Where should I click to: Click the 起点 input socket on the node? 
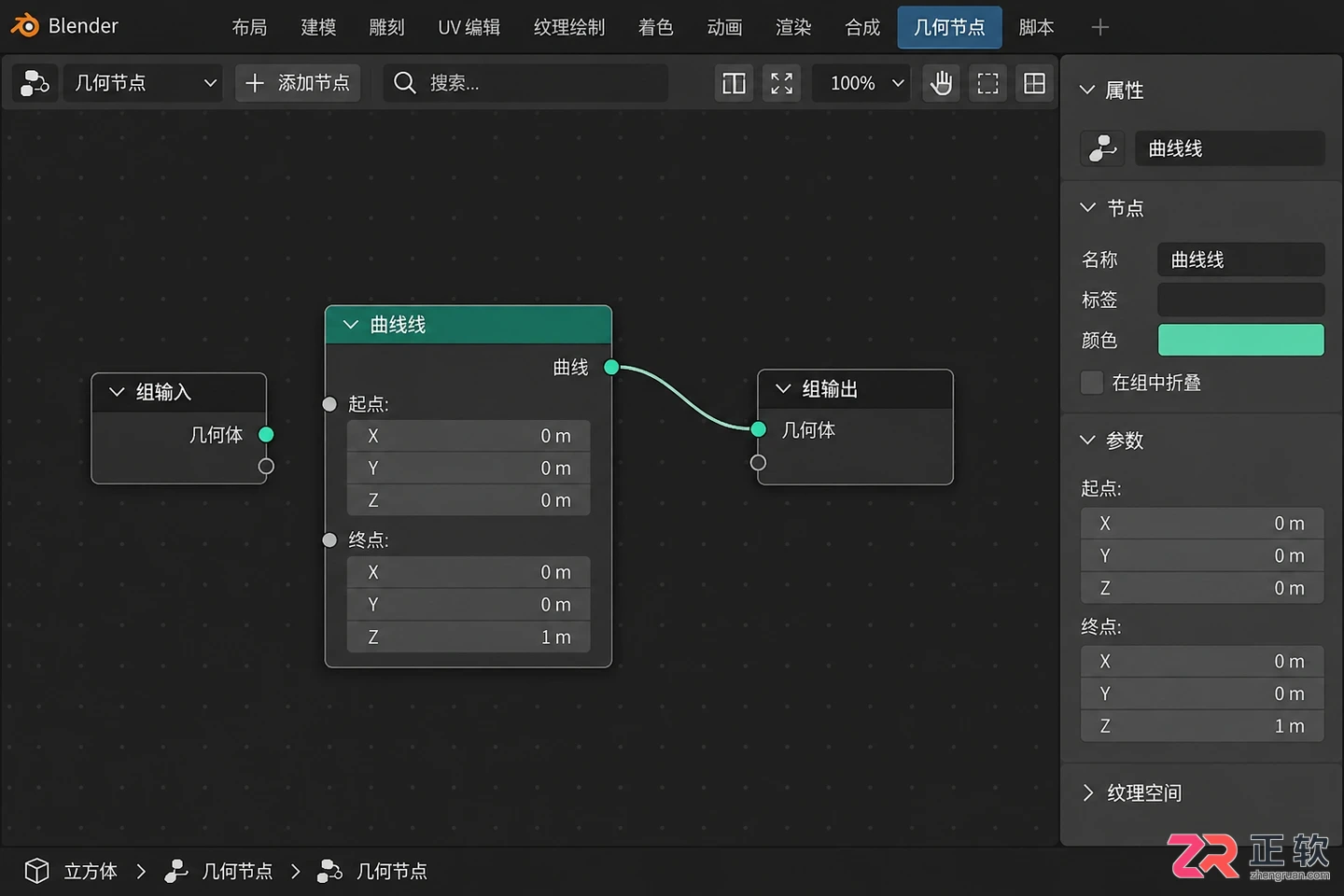[x=329, y=404]
